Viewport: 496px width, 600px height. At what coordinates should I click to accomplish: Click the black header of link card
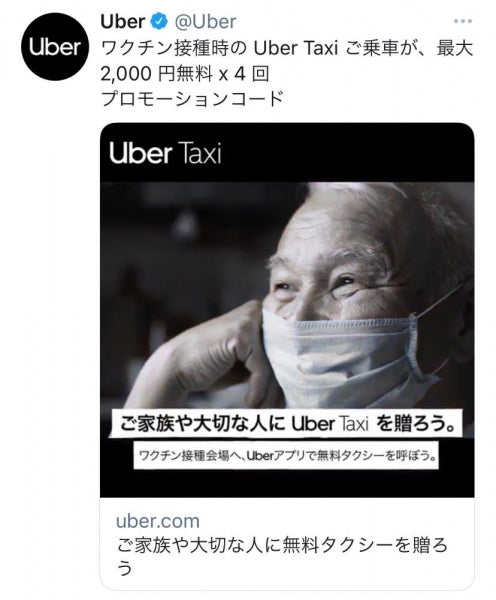pos(287,153)
